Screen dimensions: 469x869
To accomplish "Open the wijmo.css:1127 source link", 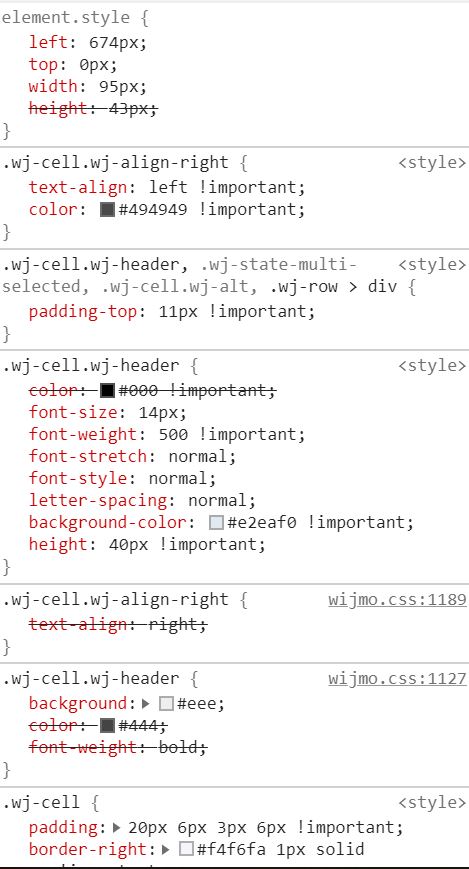I will pos(397,679).
